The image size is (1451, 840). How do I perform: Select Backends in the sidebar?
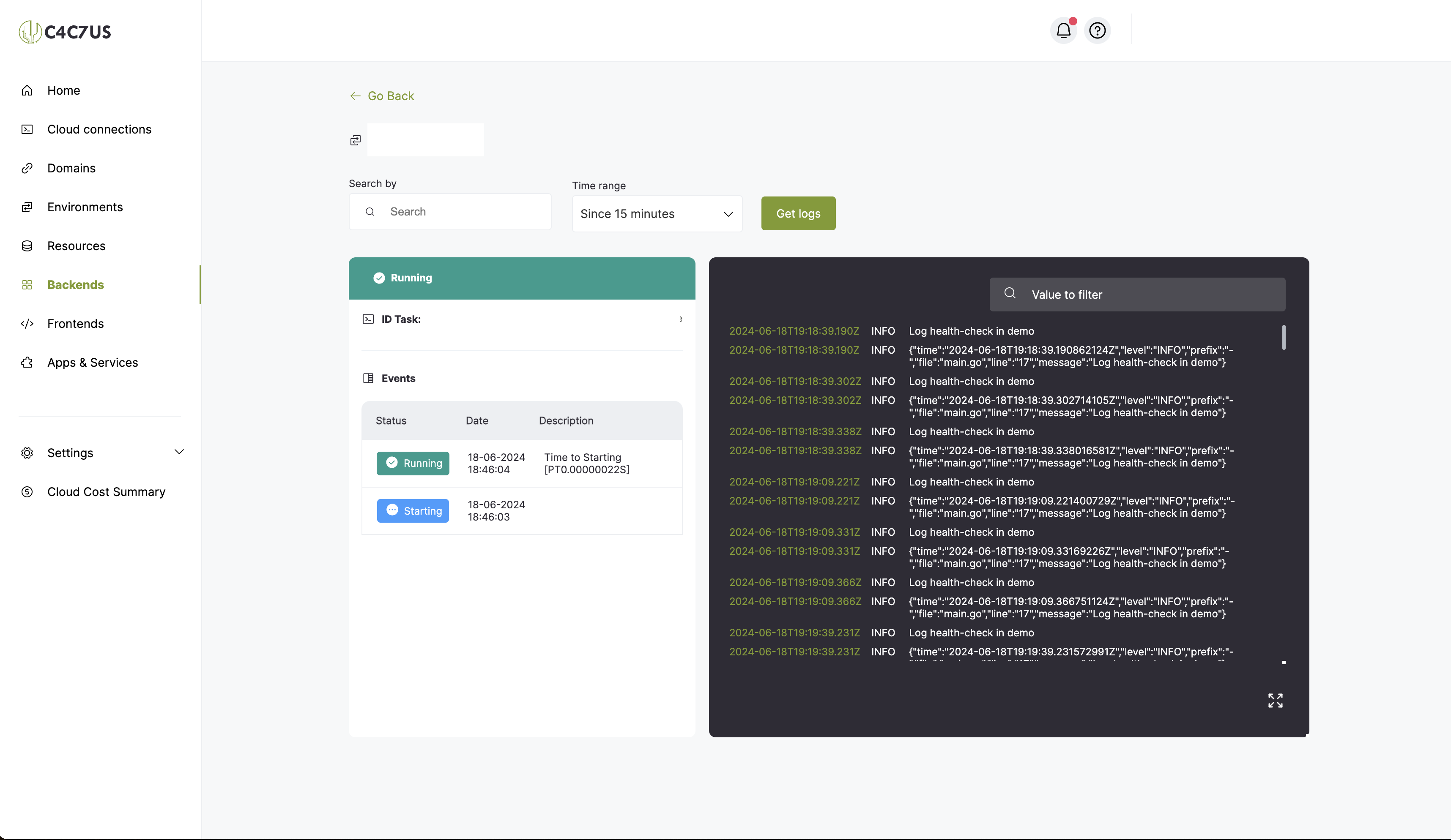point(75,285)
